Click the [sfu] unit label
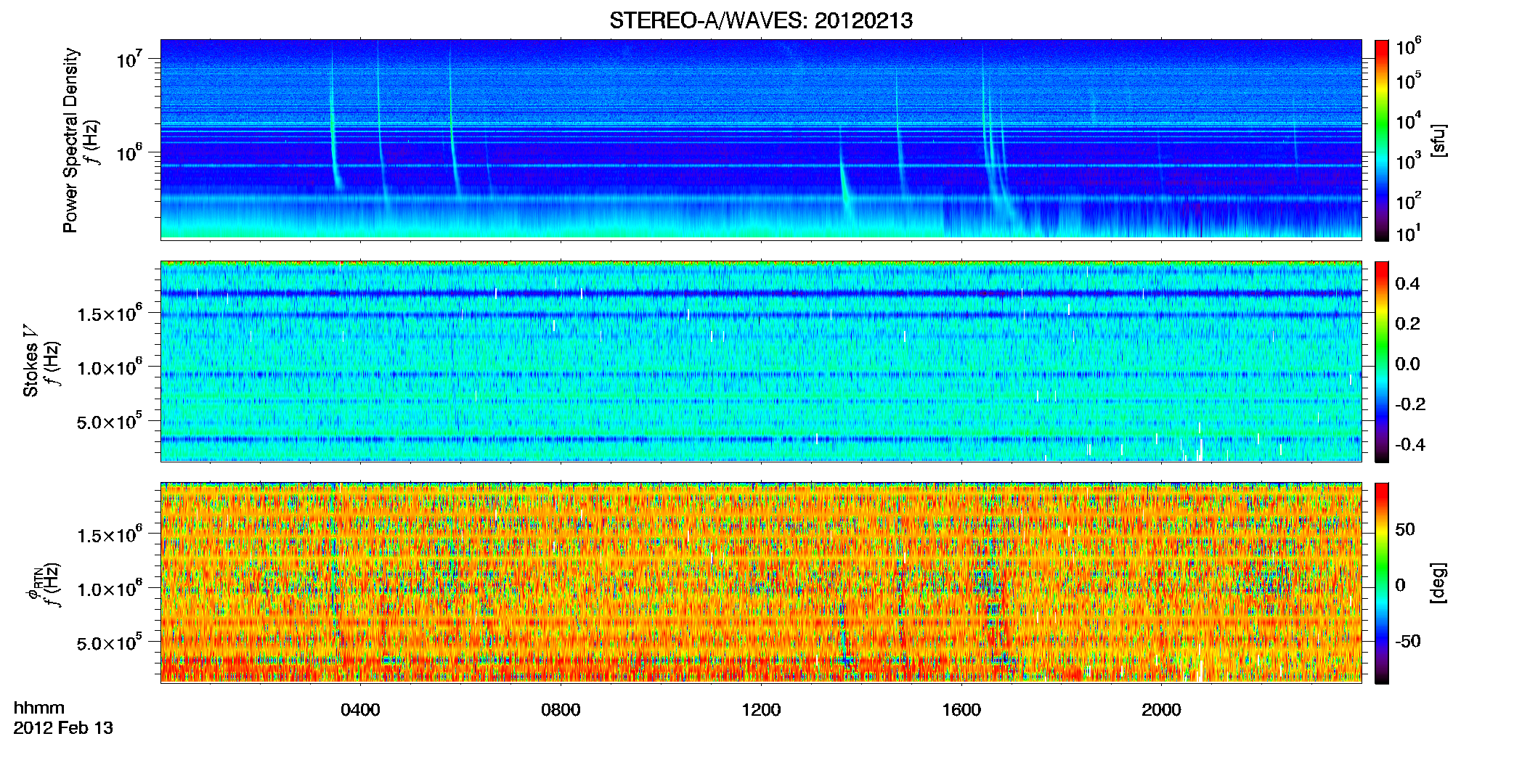This screenshot has width=1522, height=784. click(1438, 141)
